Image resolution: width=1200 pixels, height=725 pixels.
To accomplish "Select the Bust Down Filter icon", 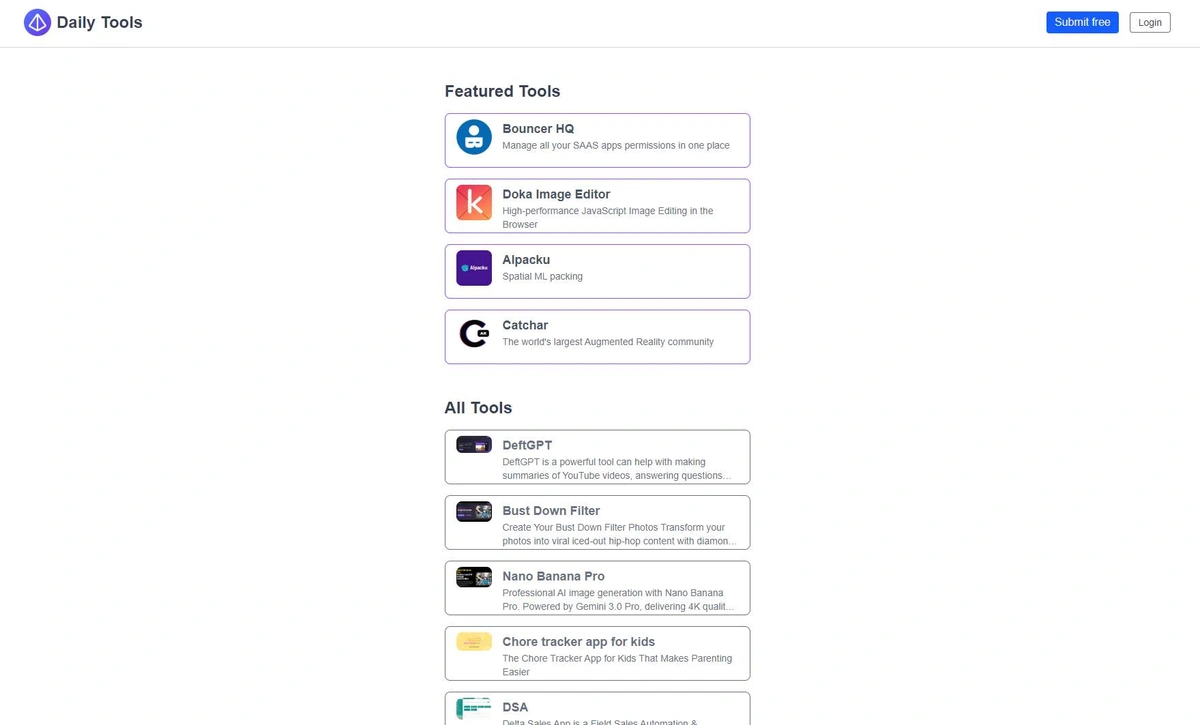I will (473, 511).
